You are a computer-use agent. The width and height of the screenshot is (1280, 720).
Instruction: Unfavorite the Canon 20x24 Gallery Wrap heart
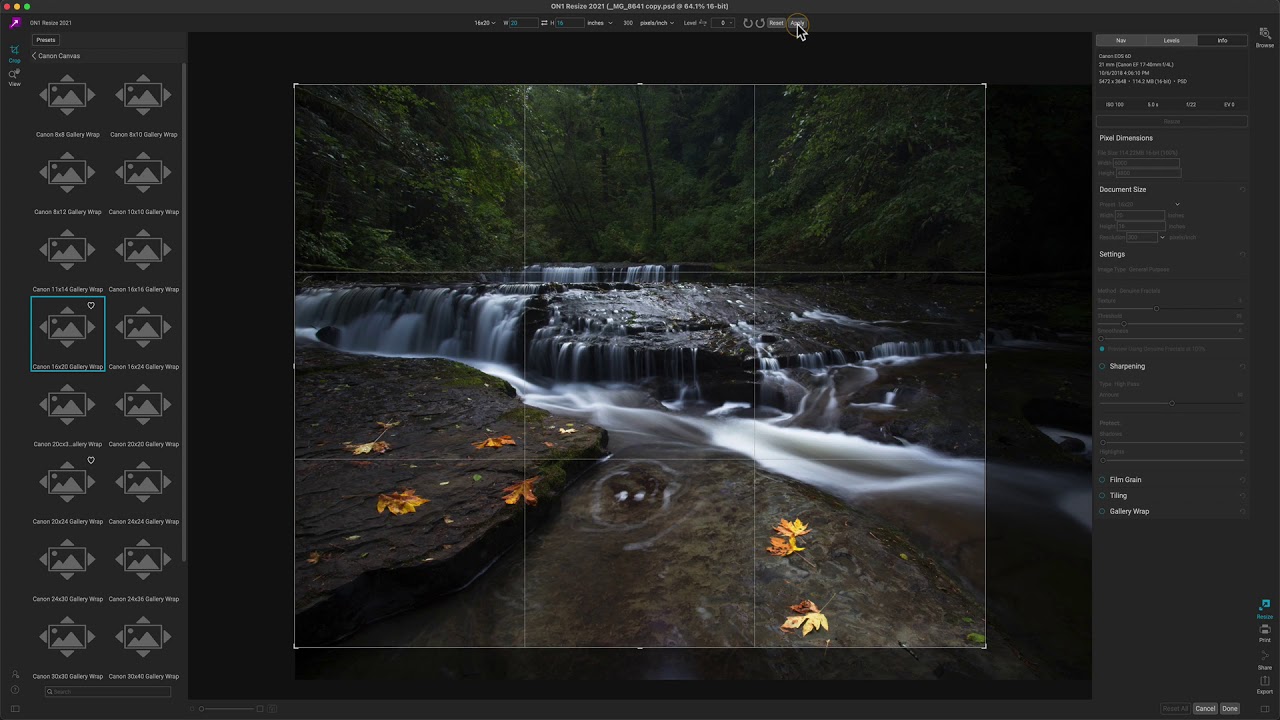pyautogui.click(x=91, y=461)
